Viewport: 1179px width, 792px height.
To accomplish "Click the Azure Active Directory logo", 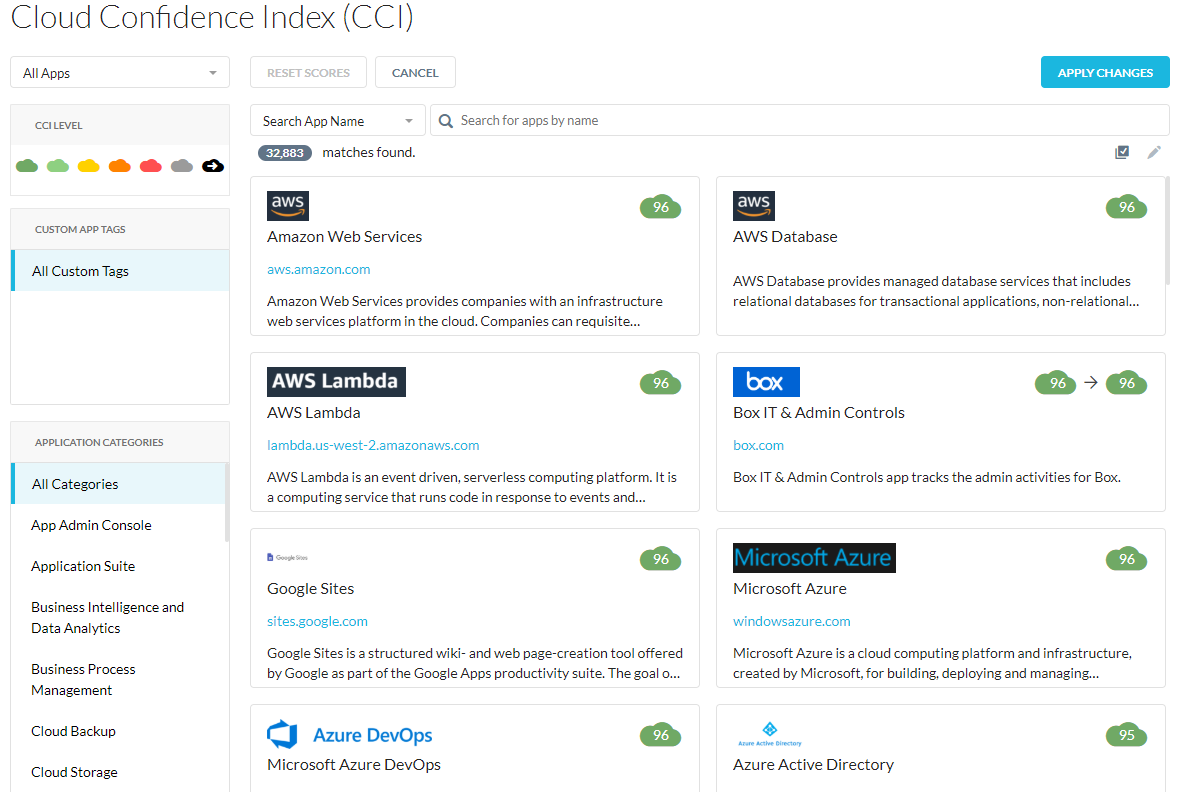I will pos(769,733).
